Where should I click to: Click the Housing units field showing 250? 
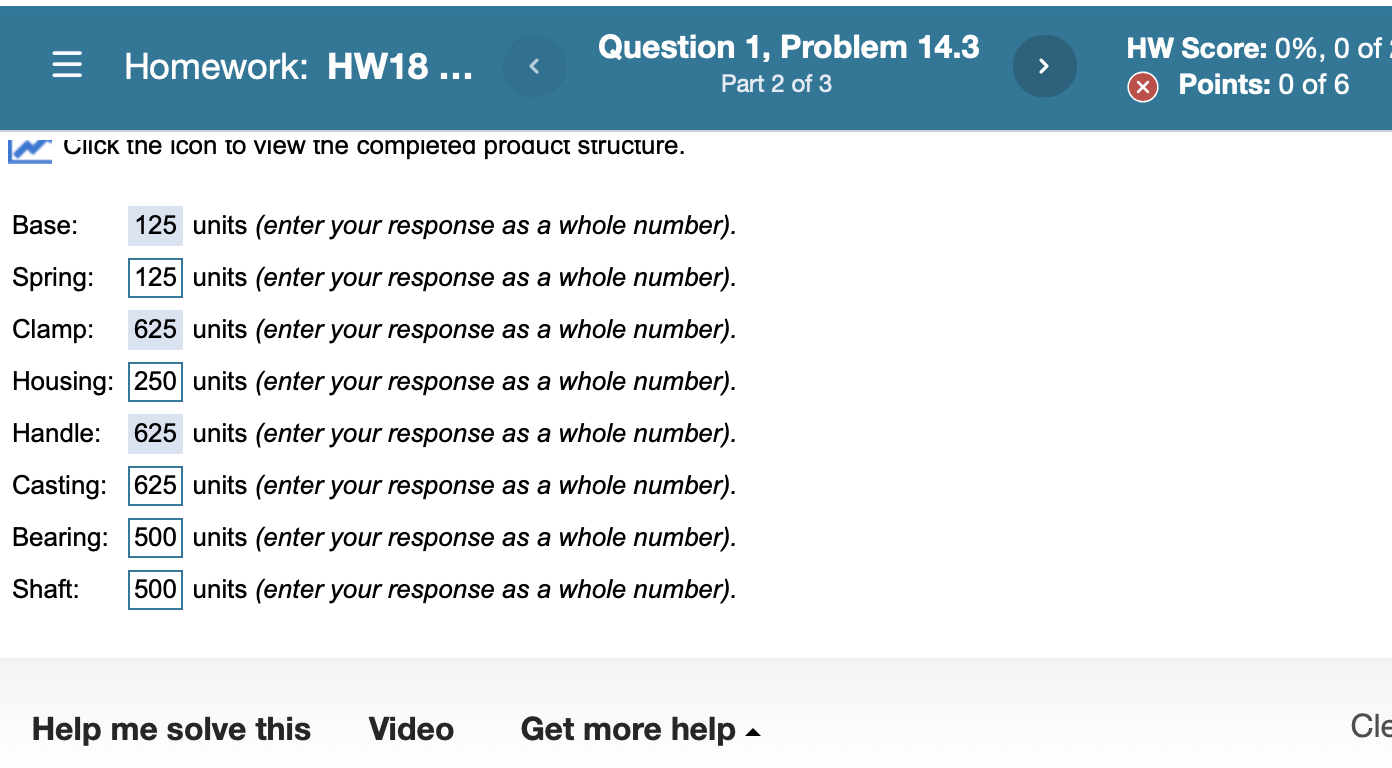click(155, 381)
